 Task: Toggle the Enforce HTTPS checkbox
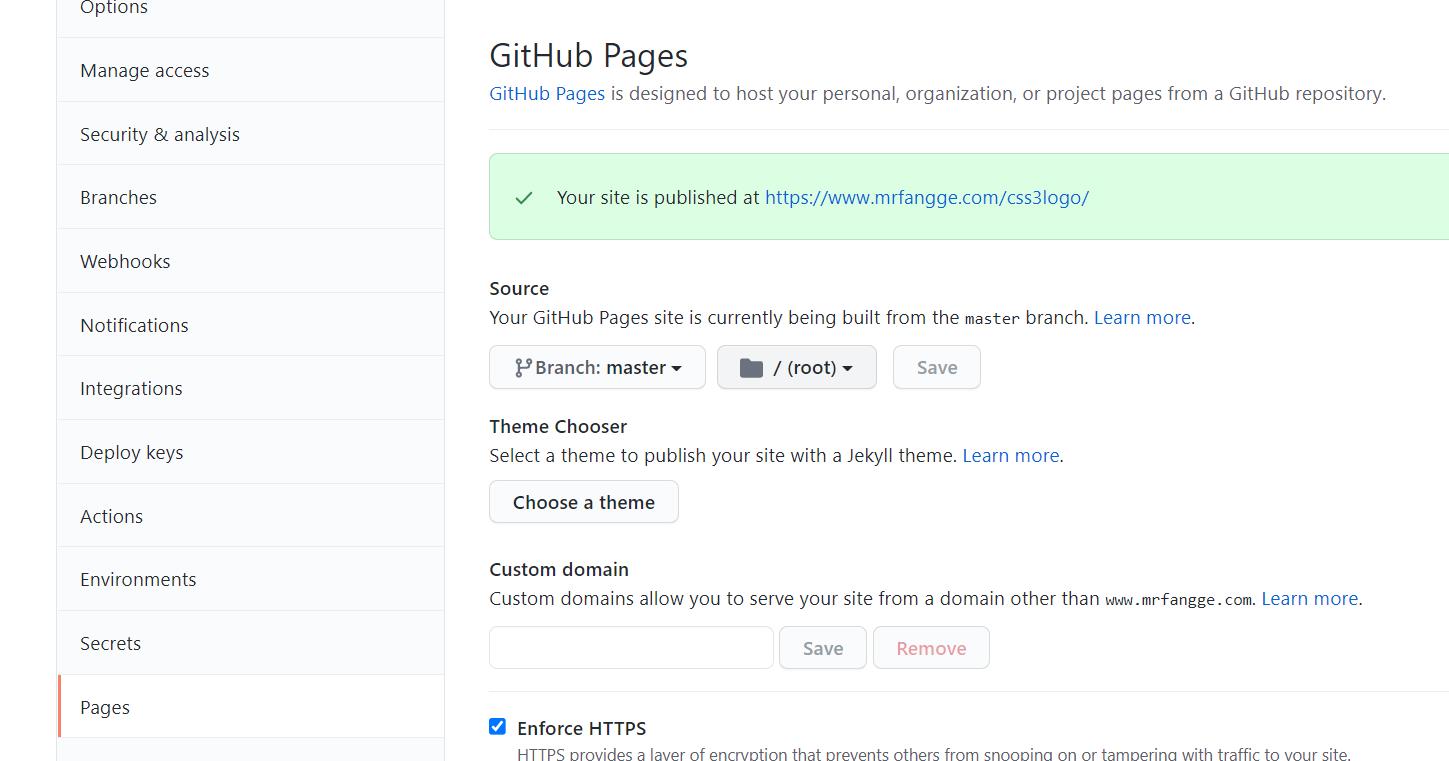(497, 726)
